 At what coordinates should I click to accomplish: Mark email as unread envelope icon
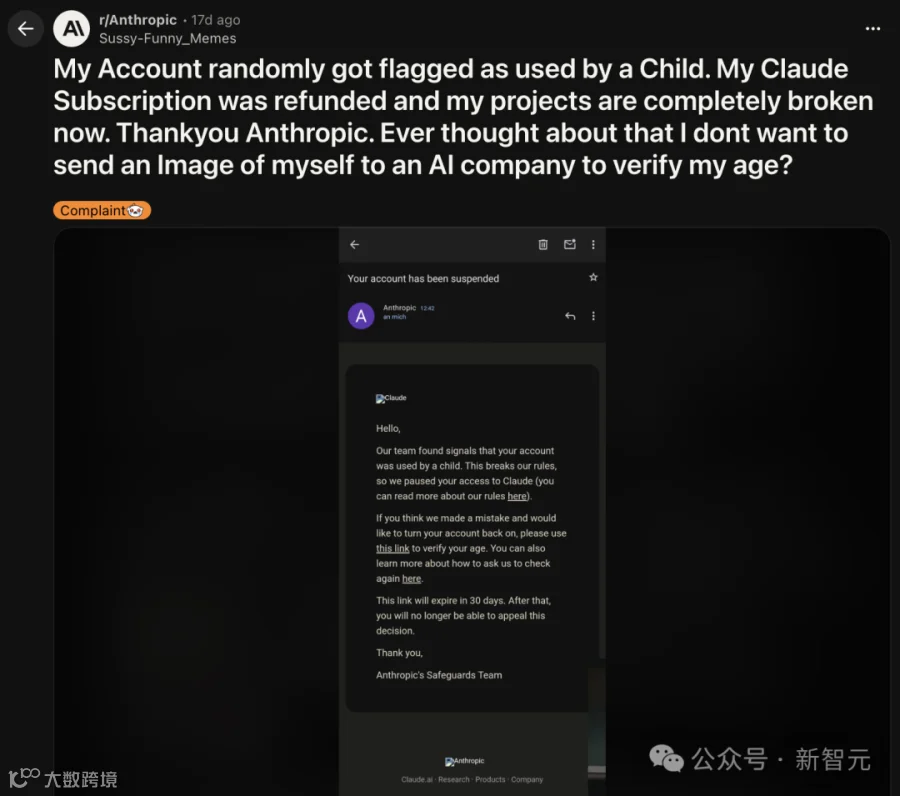coord(569,244)
